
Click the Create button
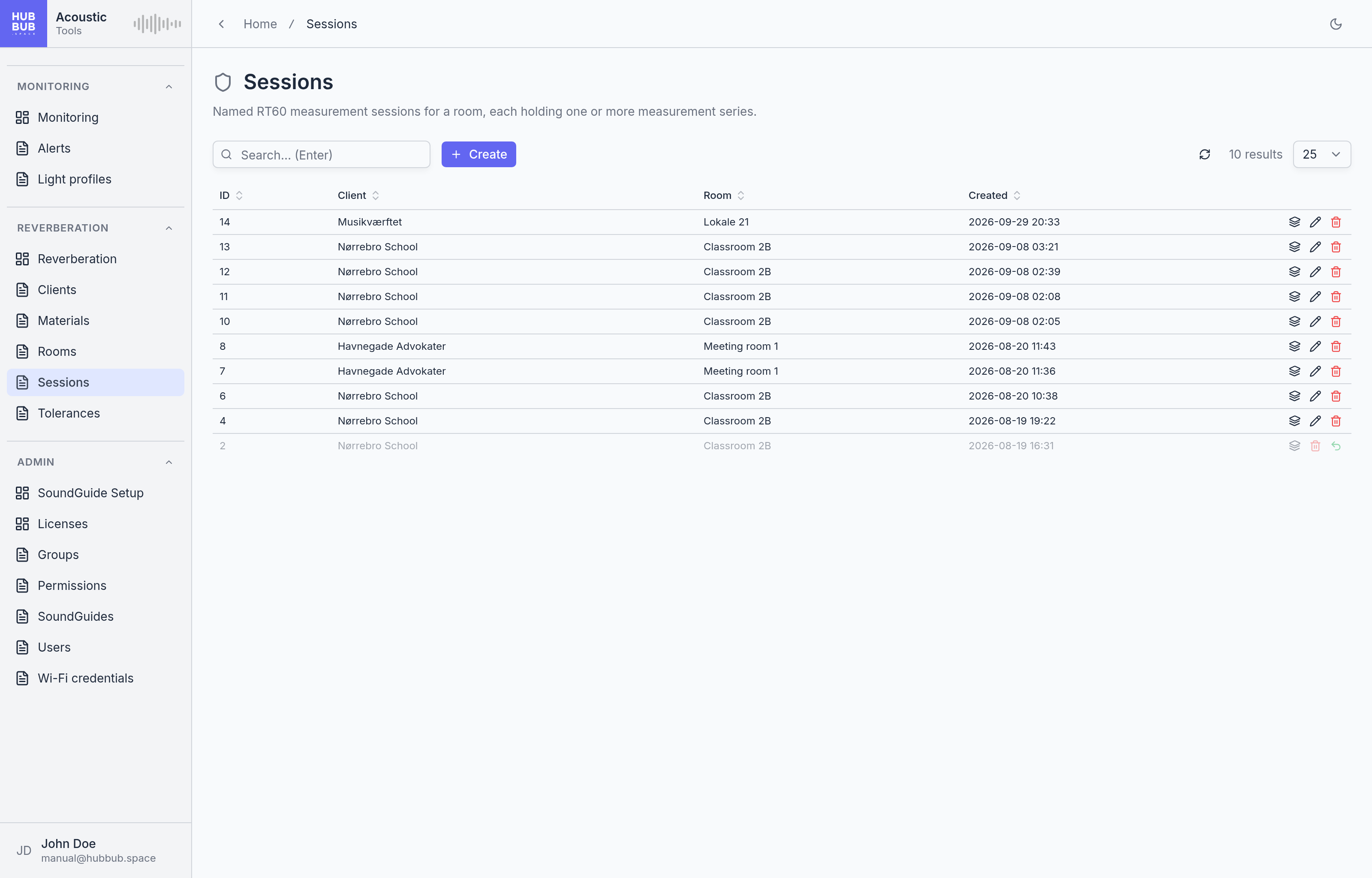click(478, 154)
